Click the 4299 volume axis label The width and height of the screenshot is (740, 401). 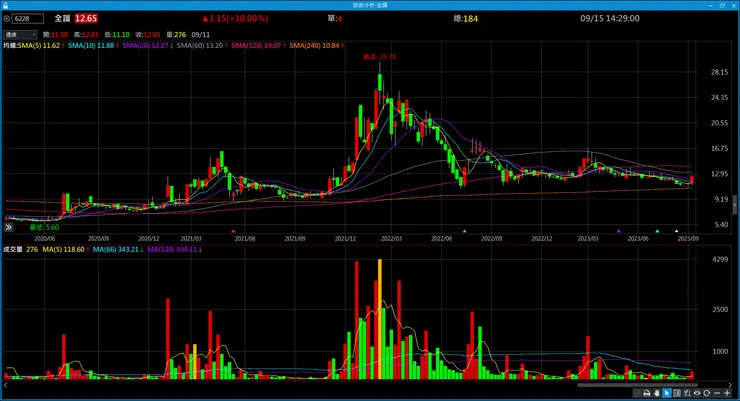coord(720,259)
